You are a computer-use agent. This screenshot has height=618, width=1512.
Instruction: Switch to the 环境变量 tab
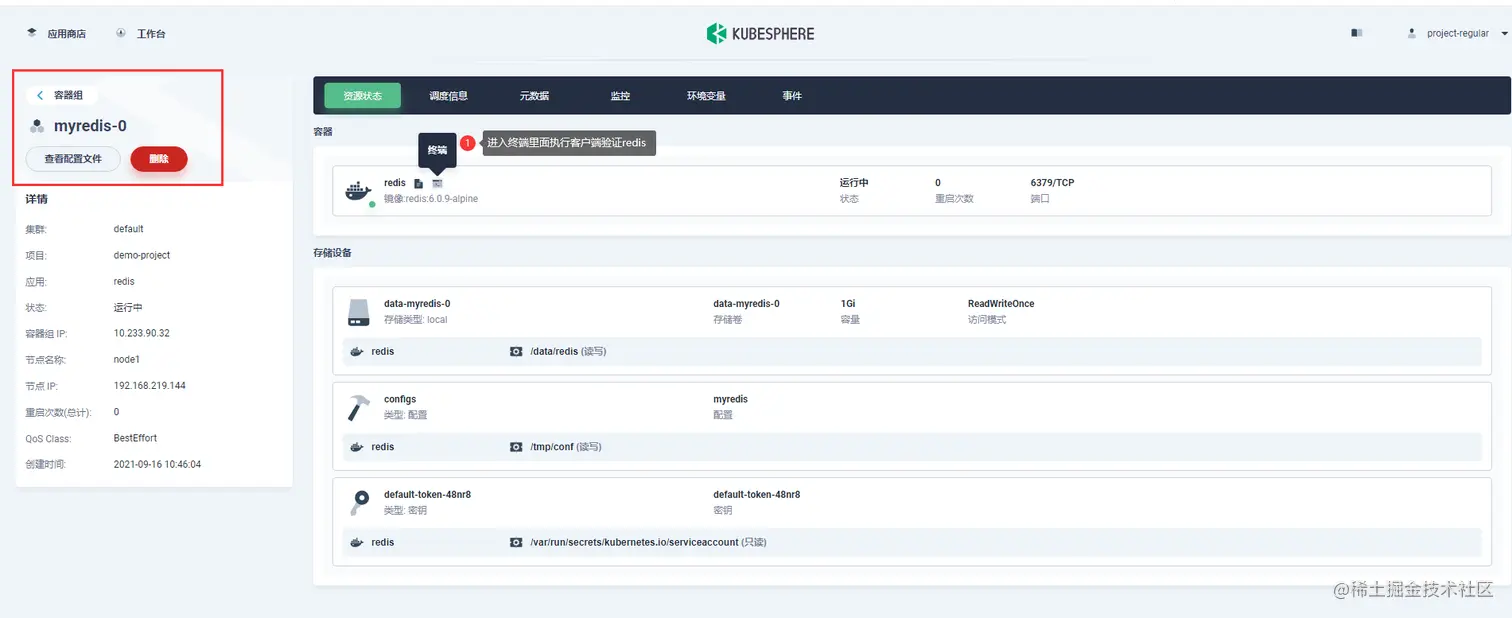coord(706,96)
